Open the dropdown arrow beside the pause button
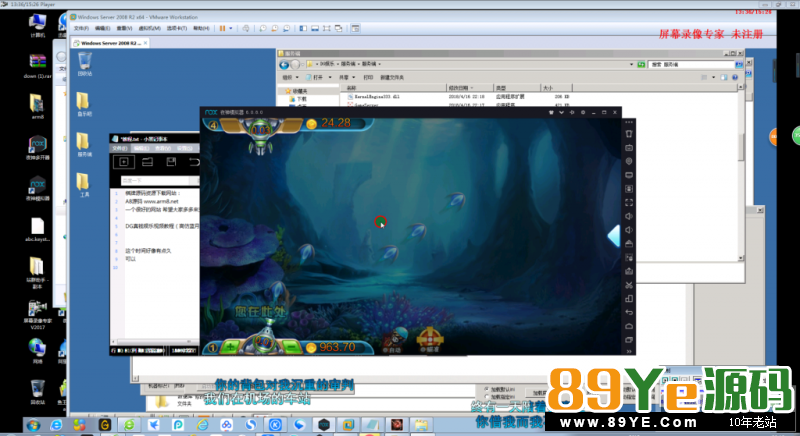Viewport: 800px width, 436px height. [231, 29]
